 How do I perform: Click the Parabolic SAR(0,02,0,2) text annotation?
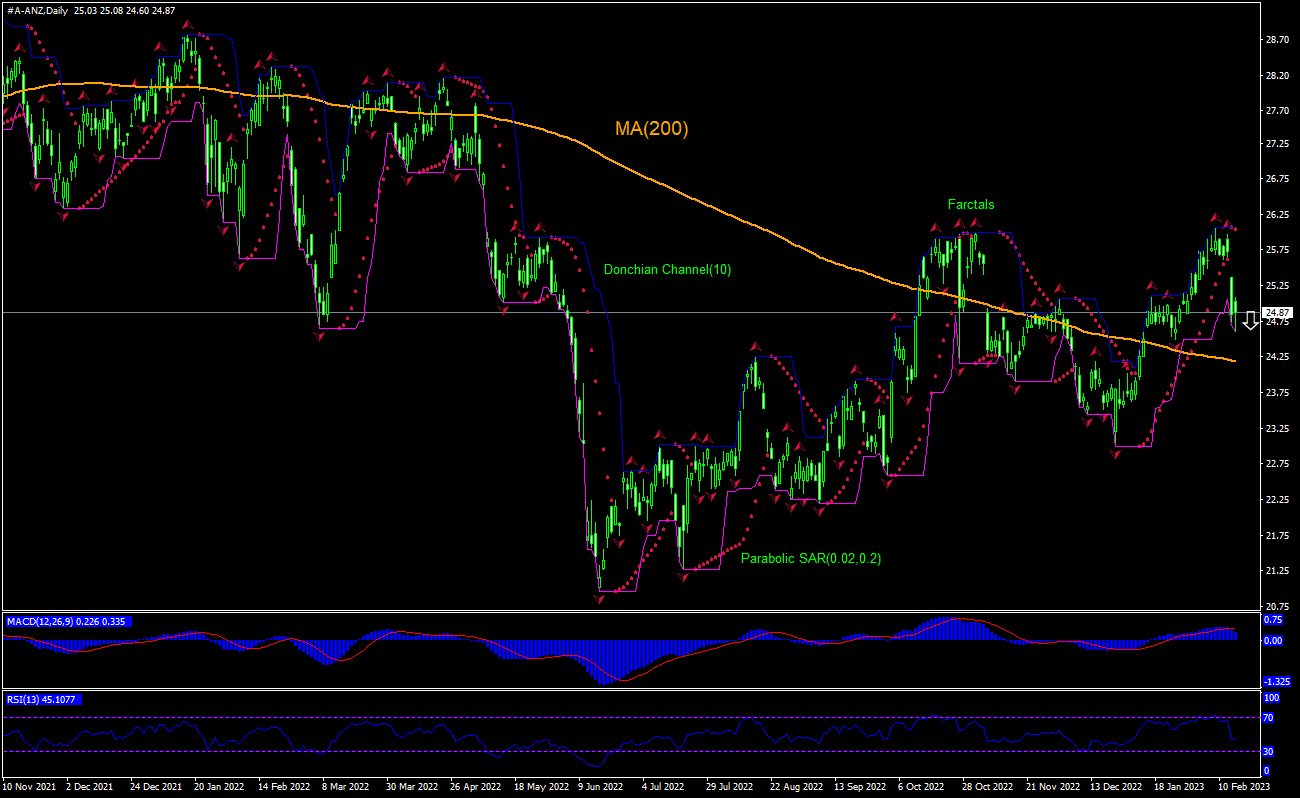(x=810, y=559)
